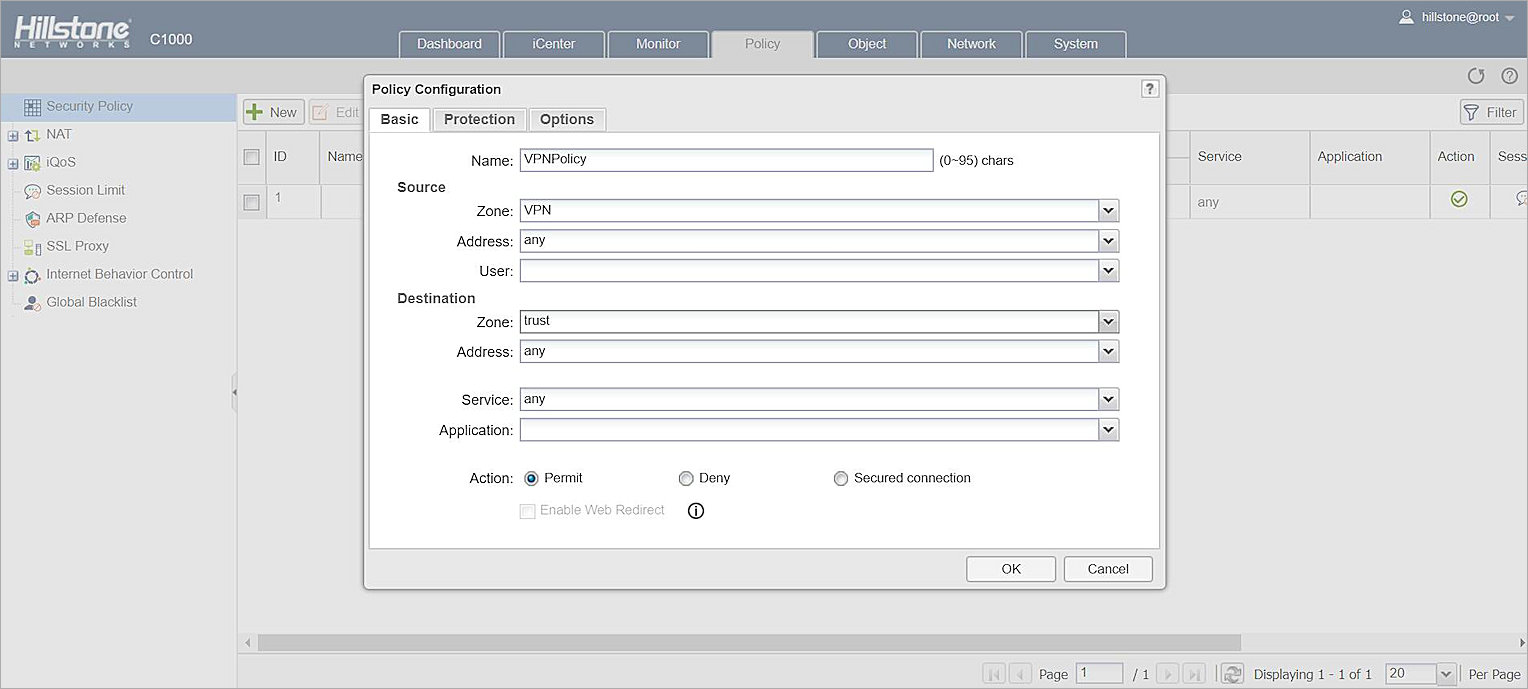Select the Deny action radio button

coord(686,479)
